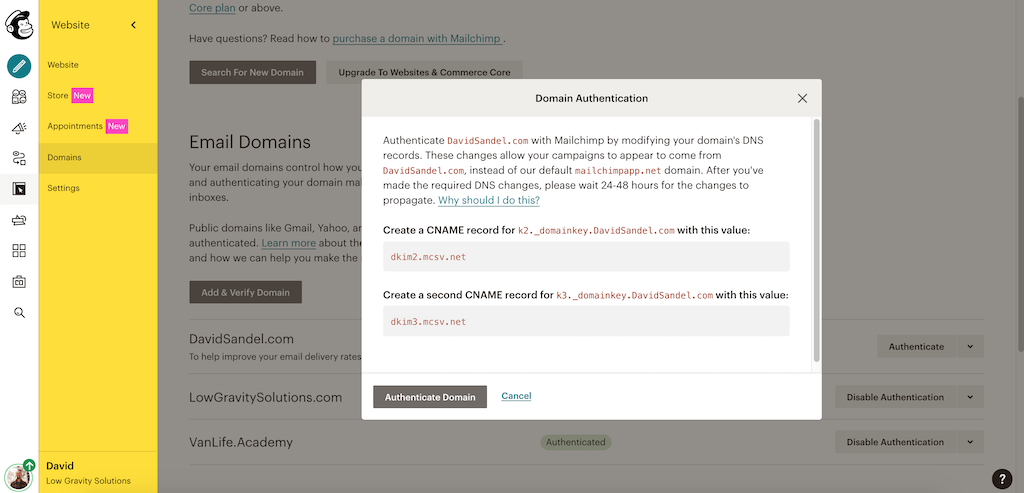Click the dialog vertical scrollbar
Screen dimensions: 1024x493
pyautogui.click(x=816, y=240)
